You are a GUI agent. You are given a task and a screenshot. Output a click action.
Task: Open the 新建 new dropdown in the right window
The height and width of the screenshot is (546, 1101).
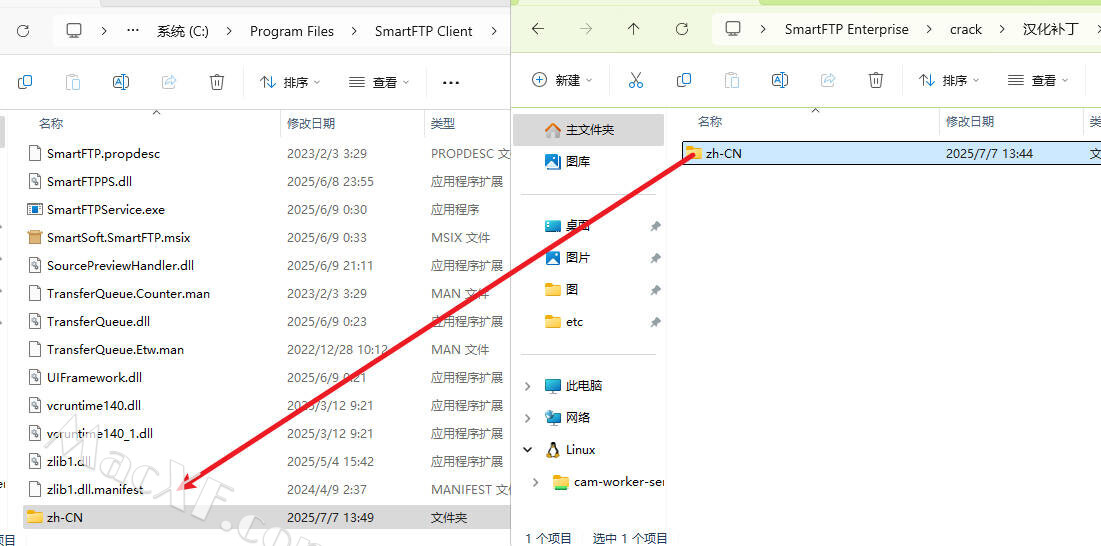(x=562, y=80)
